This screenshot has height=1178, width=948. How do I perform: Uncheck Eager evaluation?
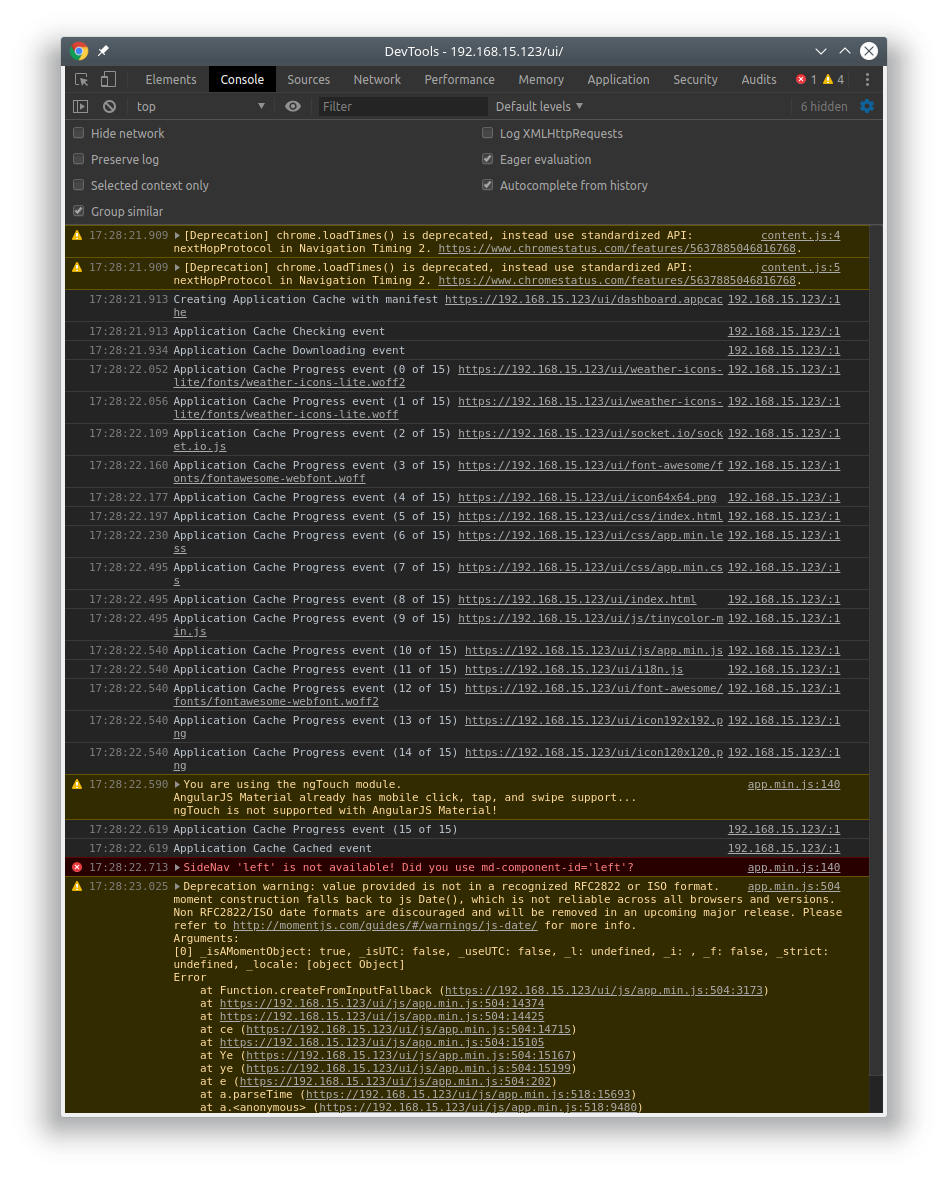point(487,158)
